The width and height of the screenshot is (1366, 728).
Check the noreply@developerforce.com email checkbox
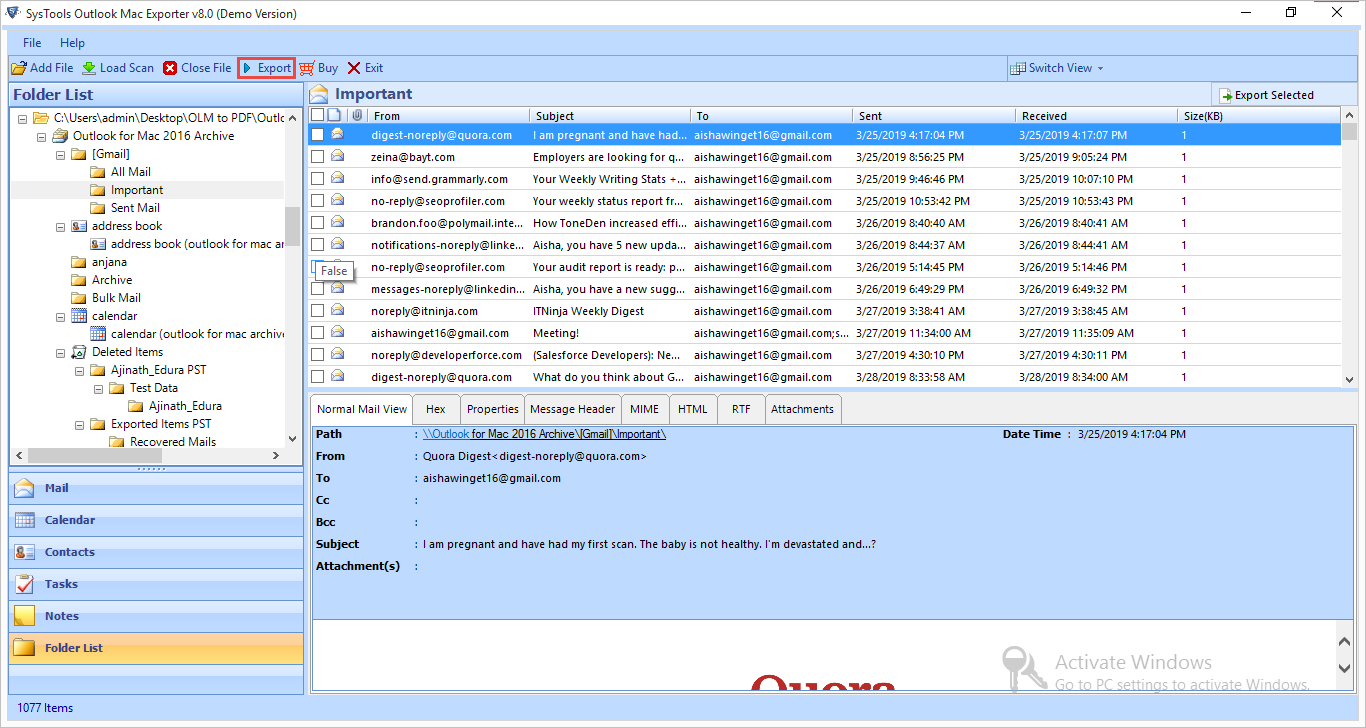pos(317,355)
